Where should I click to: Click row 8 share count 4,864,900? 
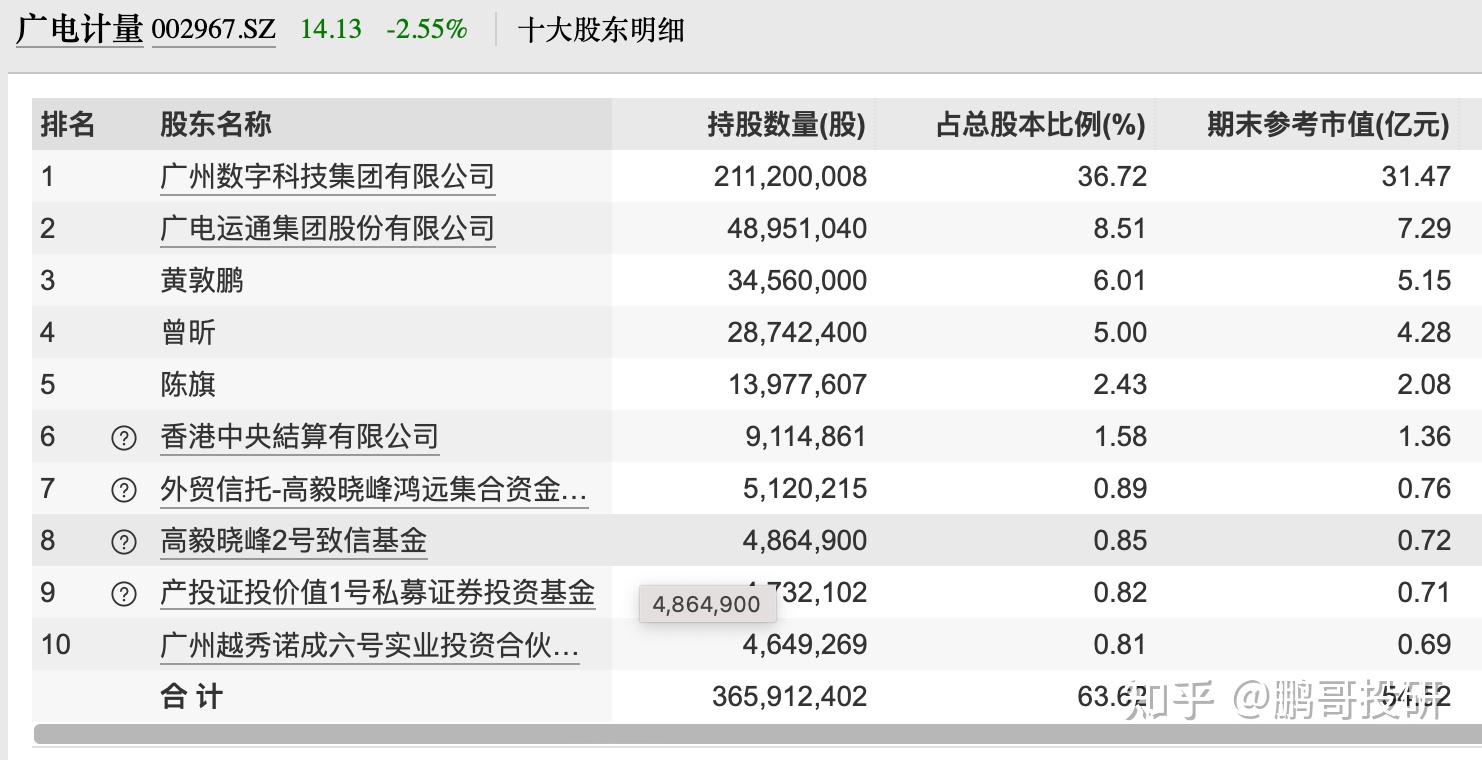805,541
